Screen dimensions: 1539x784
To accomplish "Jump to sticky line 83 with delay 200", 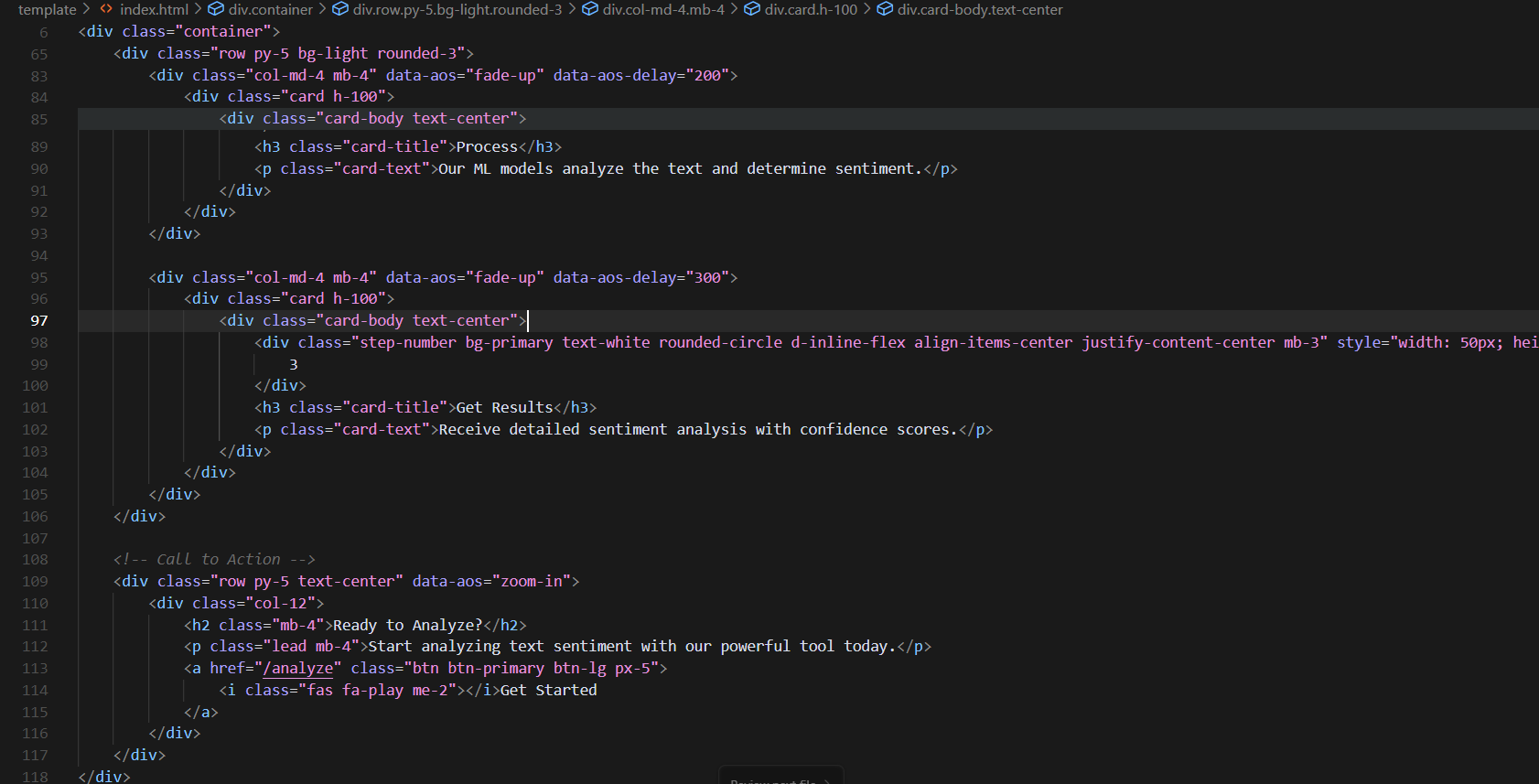I will tap(443, 75).
